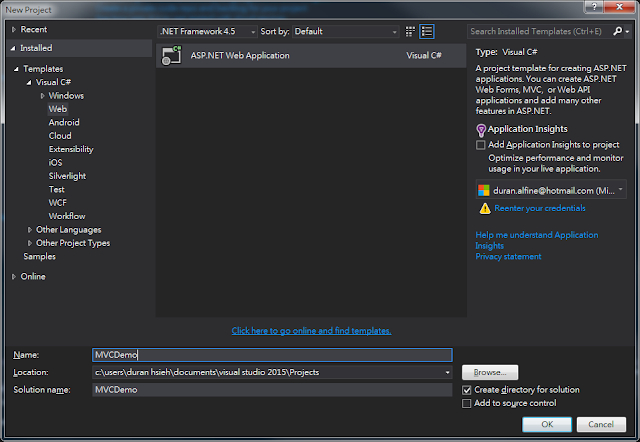The width and height of the screenshot is (640, 442).
Task: Open the Privacy statement link
Action: pos(508,257)
